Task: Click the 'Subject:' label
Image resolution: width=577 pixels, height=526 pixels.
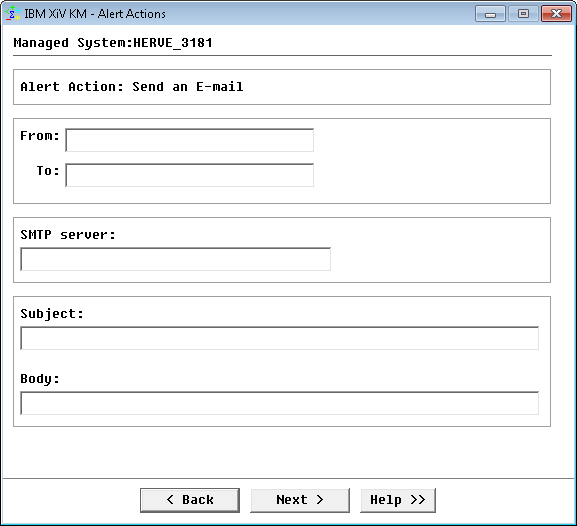Action: tap(52, 314)
